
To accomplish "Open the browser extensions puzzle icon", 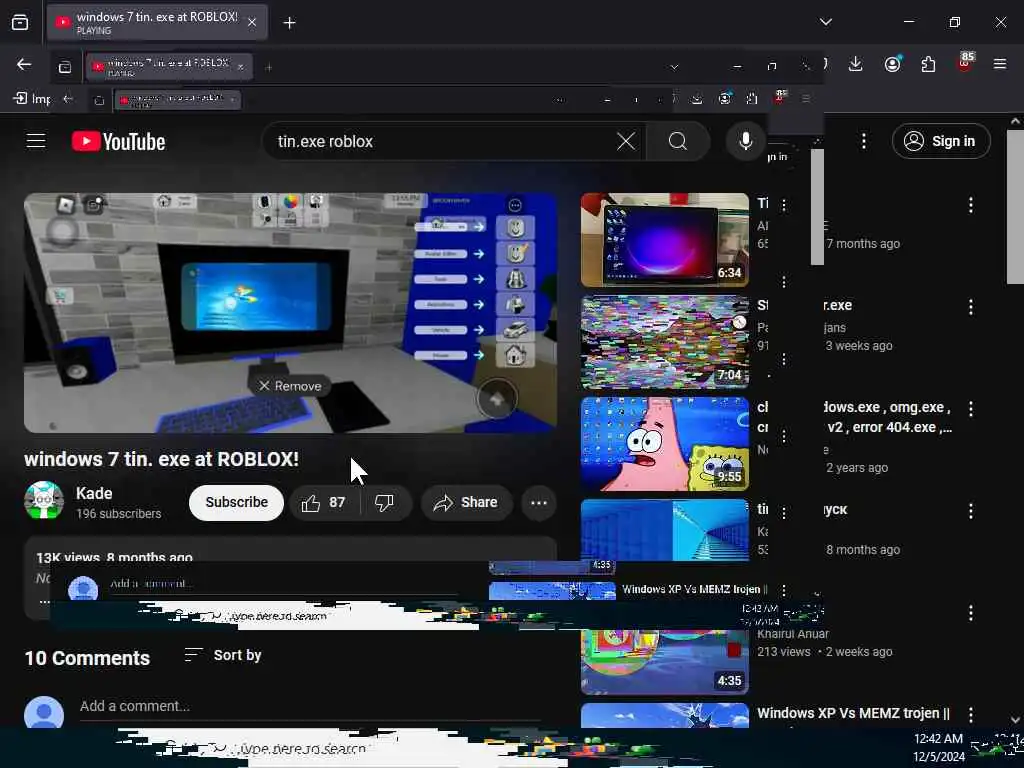I will tap(928, 64).
